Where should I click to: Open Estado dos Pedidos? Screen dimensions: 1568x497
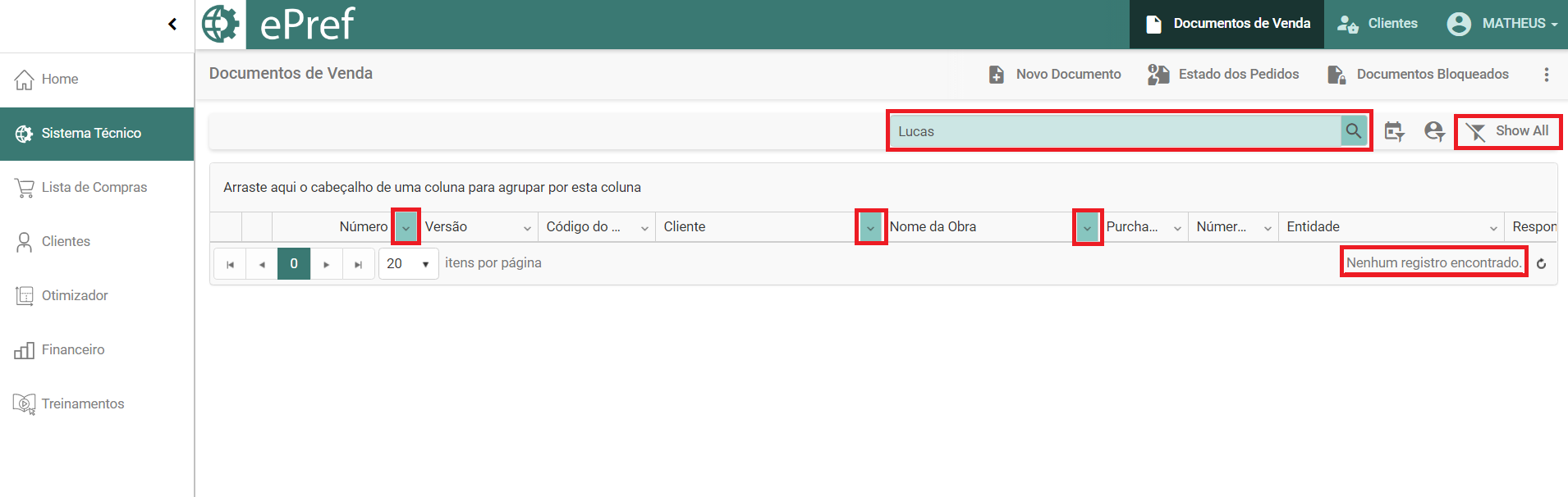pos(1223,75)
